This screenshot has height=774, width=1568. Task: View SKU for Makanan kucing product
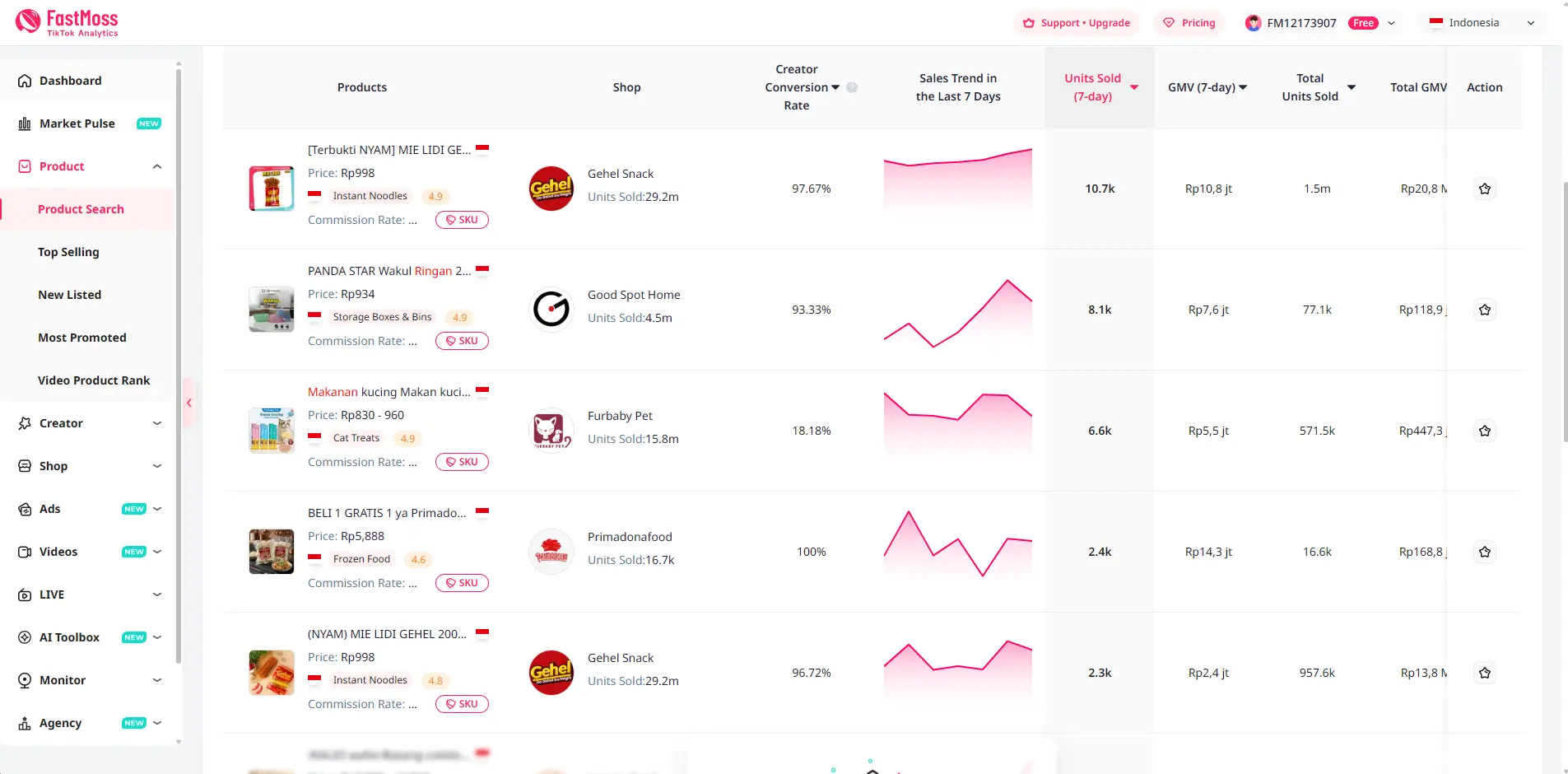(462, 462)
